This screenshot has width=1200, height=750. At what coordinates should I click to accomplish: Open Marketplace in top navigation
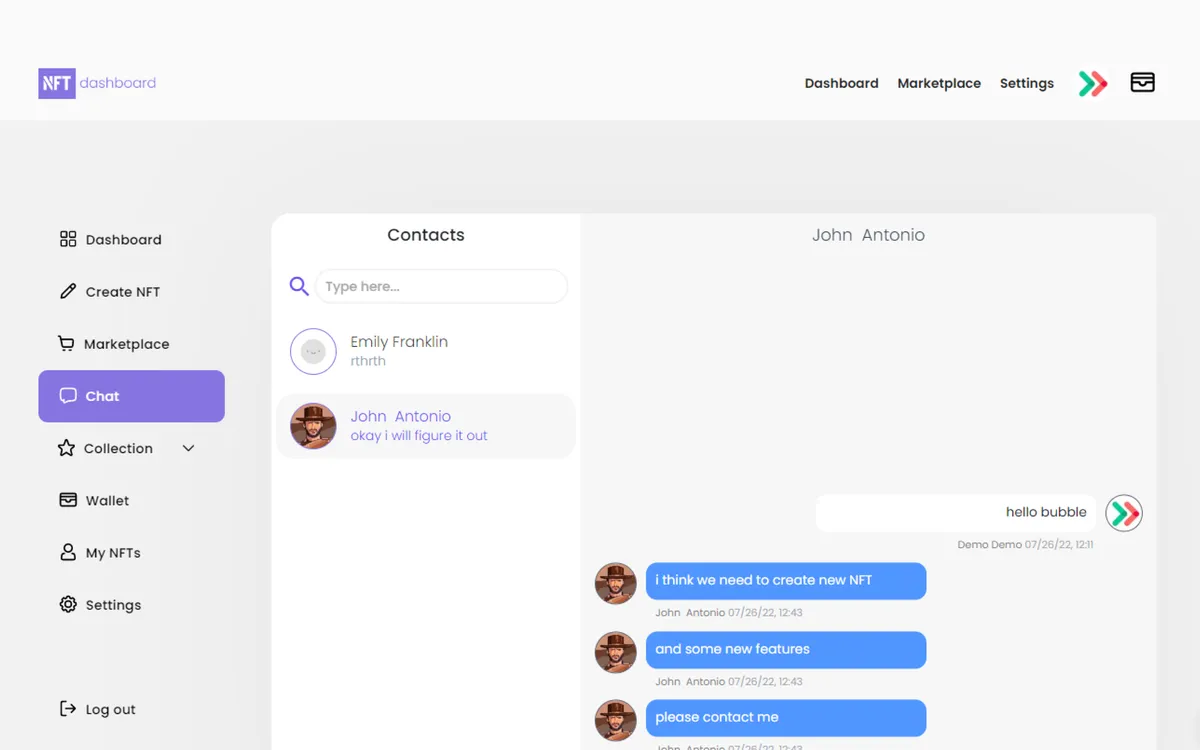point(939,83)
